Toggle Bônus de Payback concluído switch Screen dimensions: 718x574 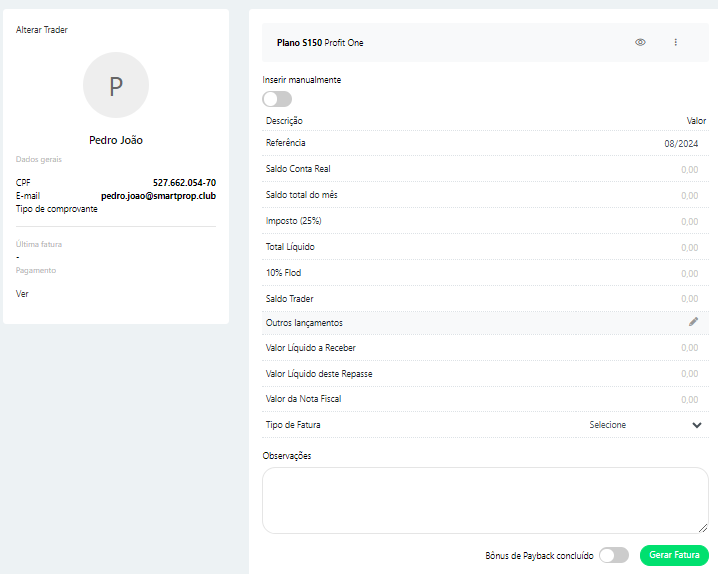613,555
